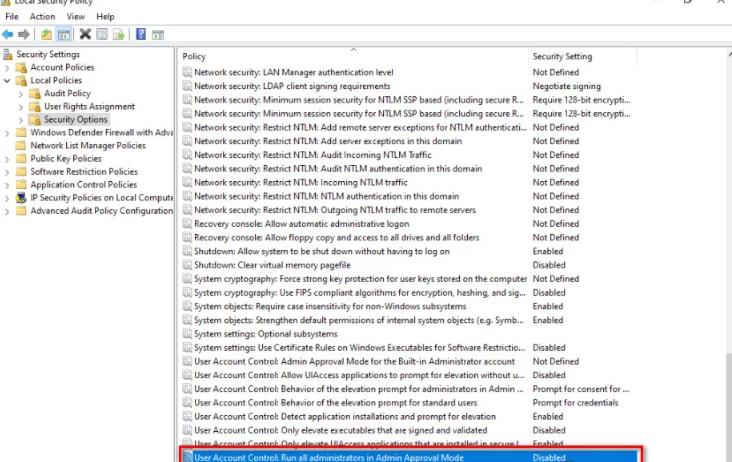This screenshot has height=462, width=732.
Task: Click icon beside Recovery console: Allow automatic administrative logon
Action: click(x=187, y=224)
